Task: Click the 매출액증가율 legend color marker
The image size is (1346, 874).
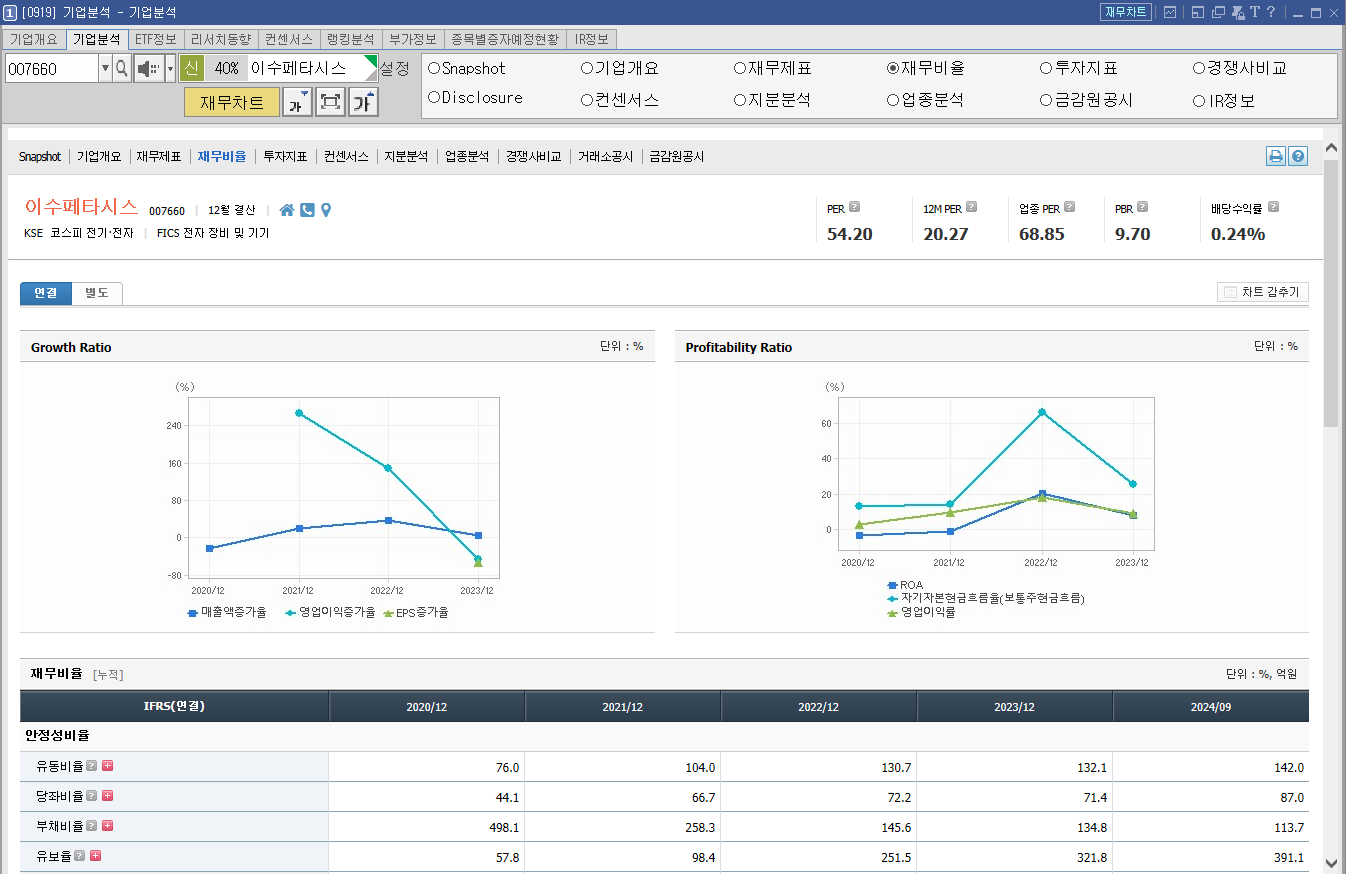Action: click(x=192, y=613)
